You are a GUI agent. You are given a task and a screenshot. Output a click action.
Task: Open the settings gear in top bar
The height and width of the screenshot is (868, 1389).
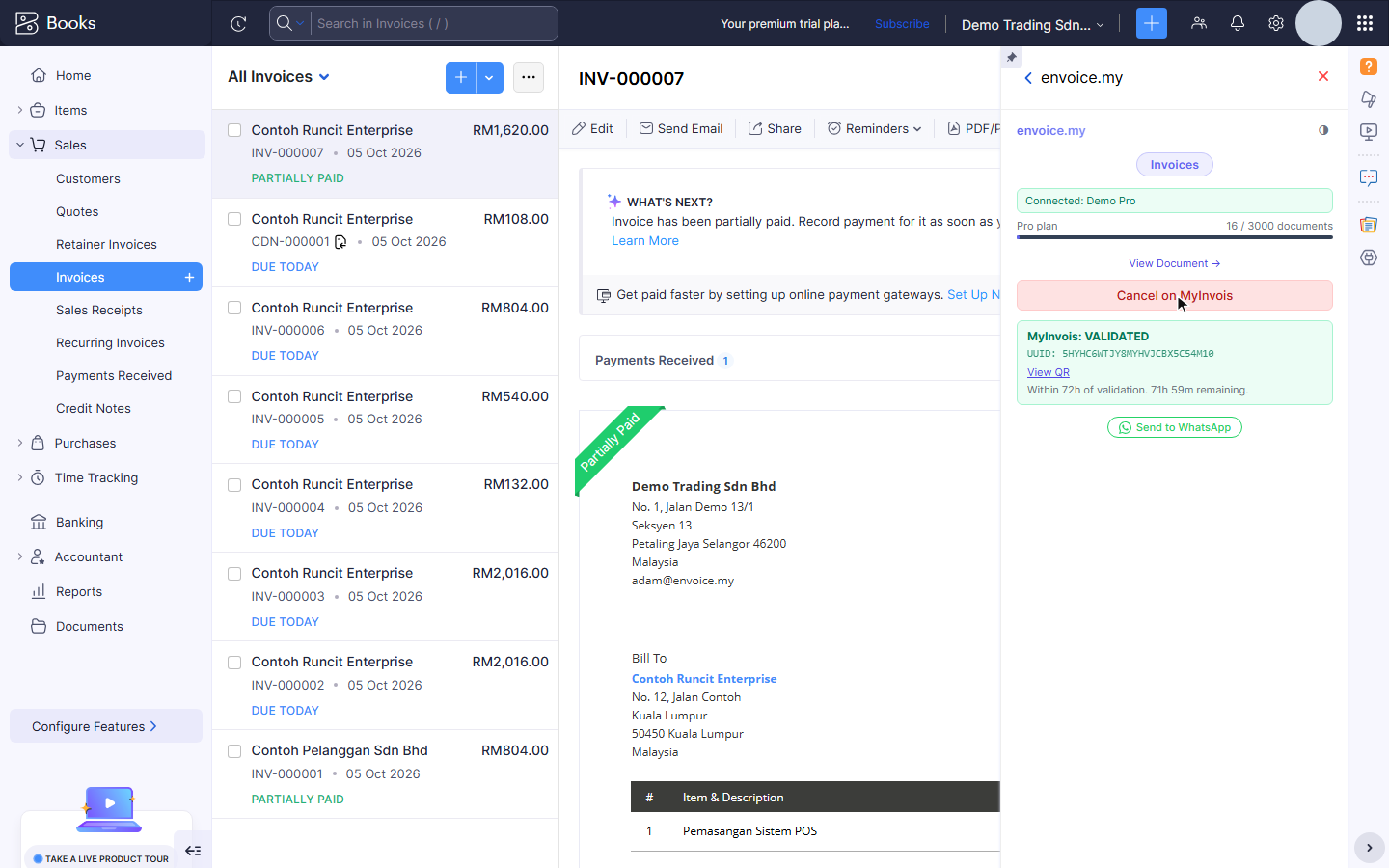click(1276, 23)
